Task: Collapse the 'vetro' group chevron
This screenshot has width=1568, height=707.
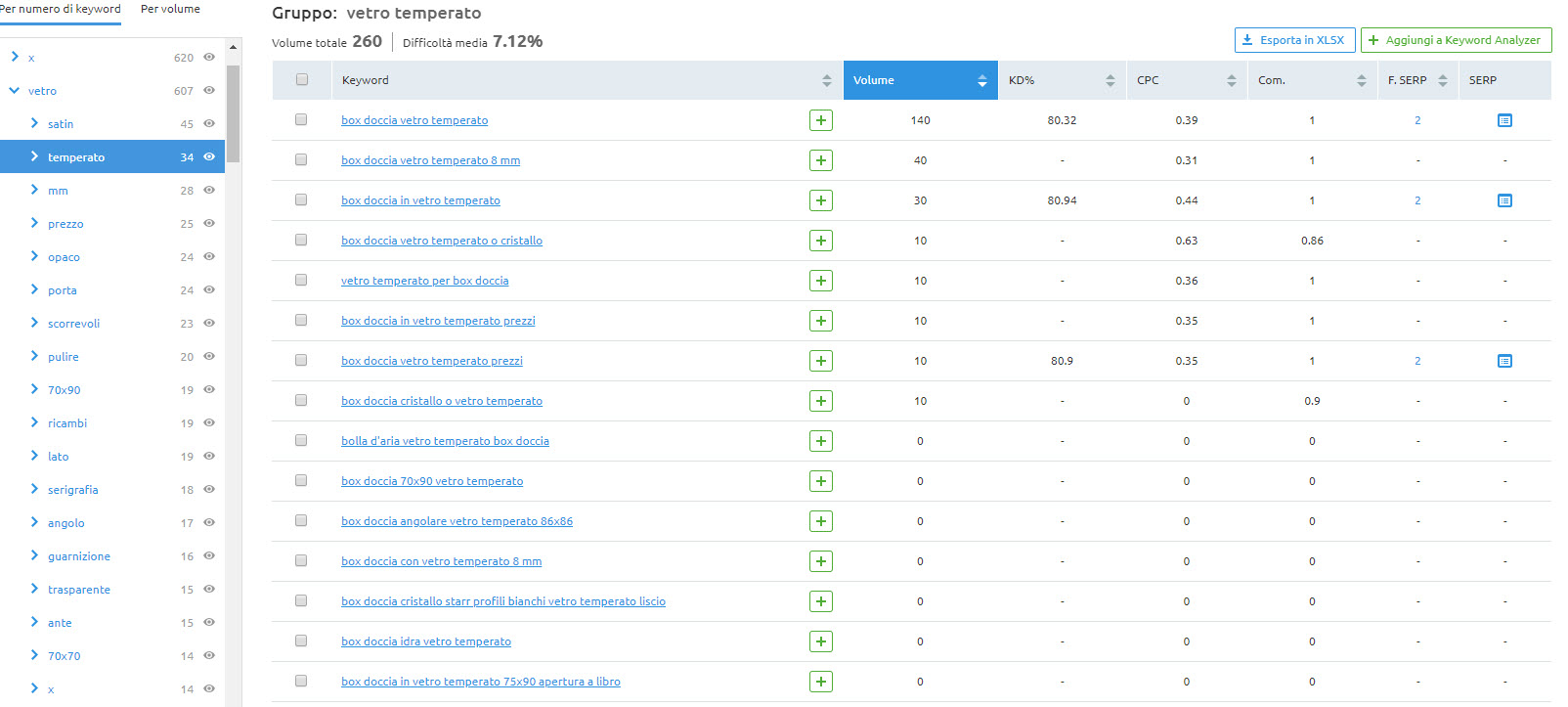Action: coord(15,90)
